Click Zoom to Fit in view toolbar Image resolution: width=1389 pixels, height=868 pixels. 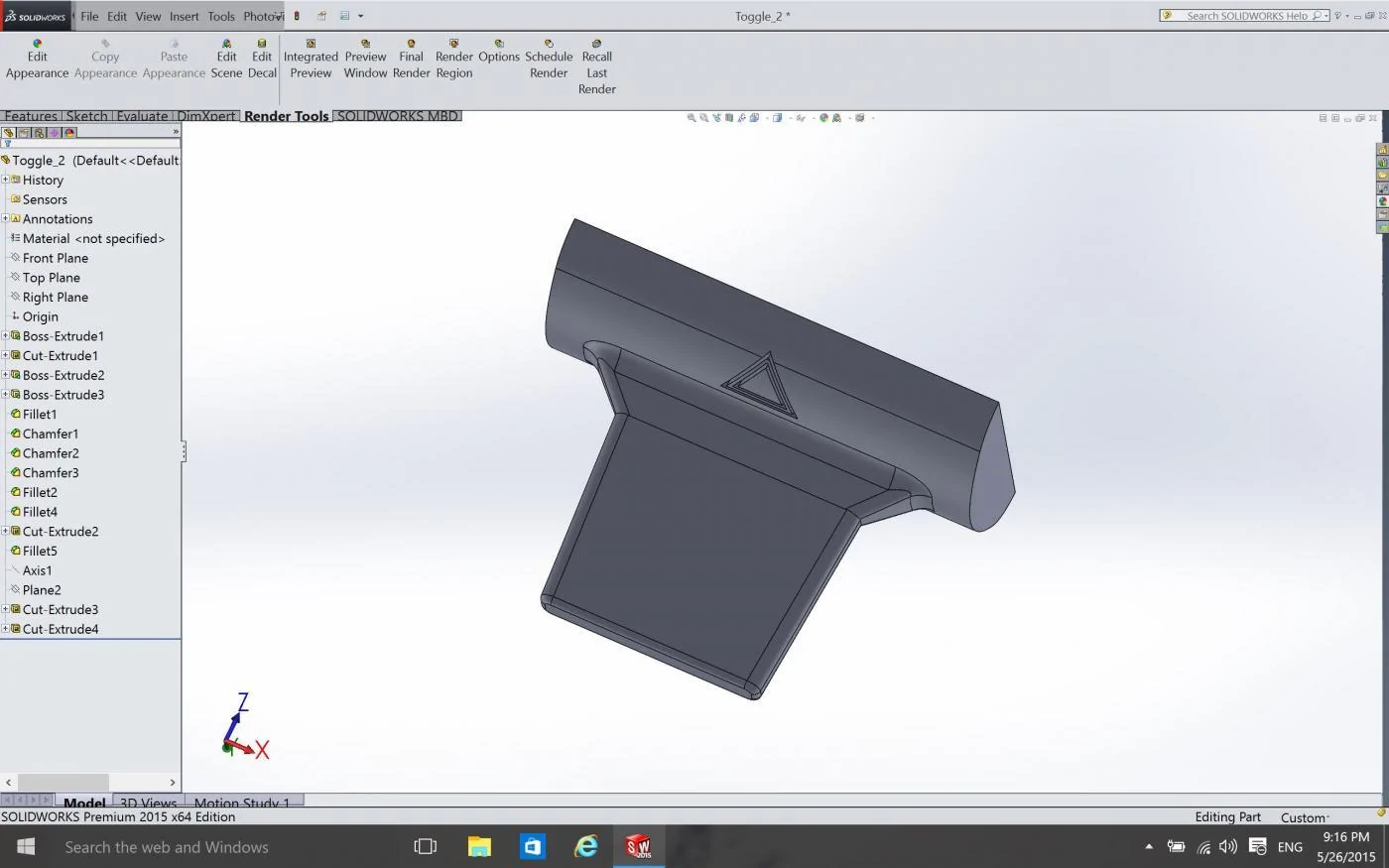(692, 118)
